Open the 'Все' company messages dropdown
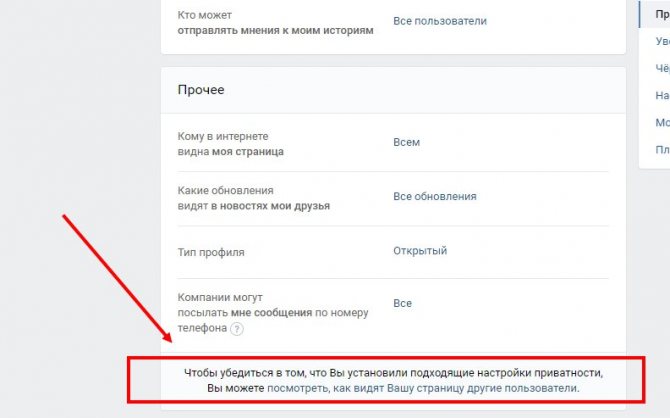 coord(402,303)
